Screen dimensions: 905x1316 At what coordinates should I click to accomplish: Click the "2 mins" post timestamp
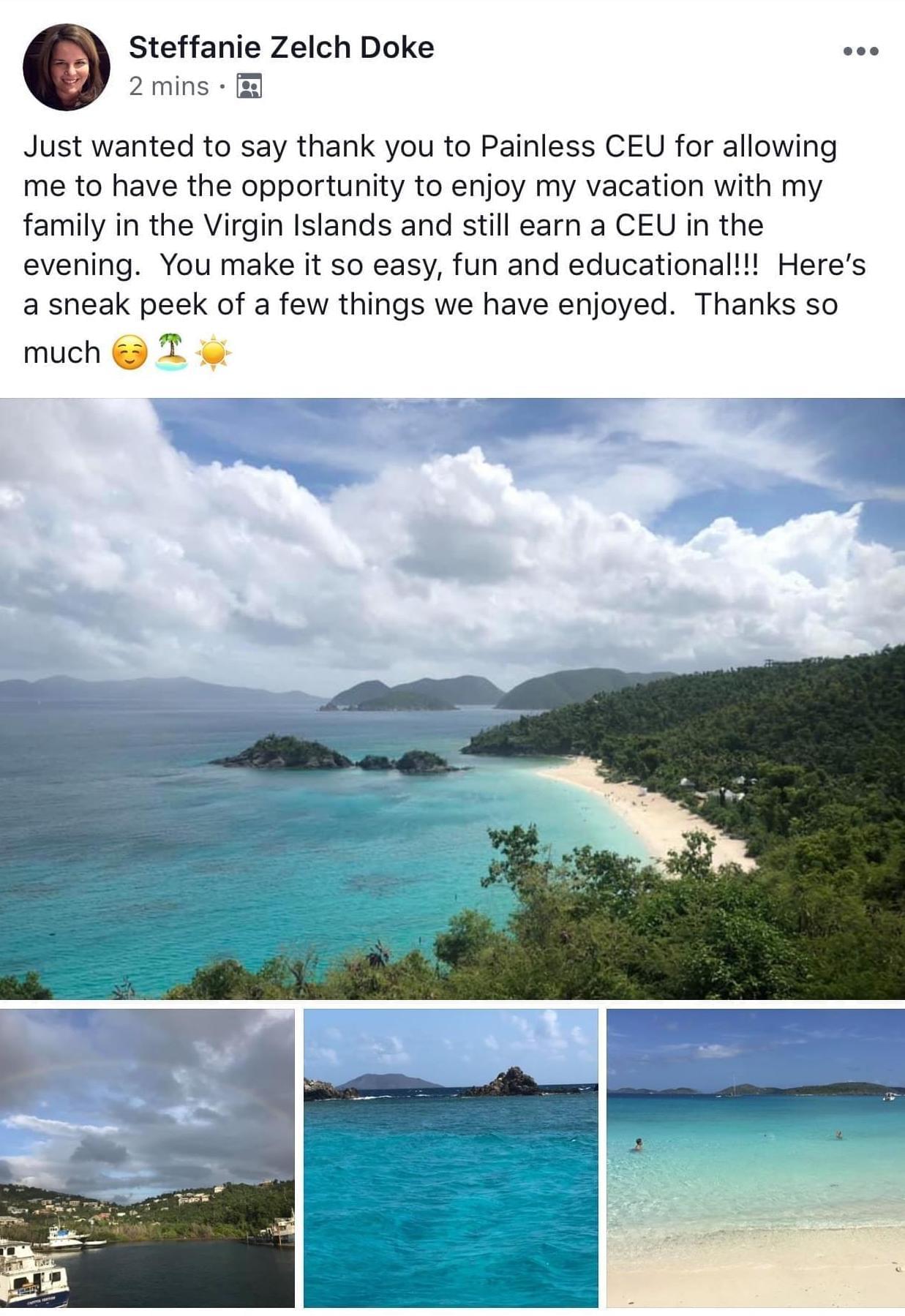pos(169,86)
